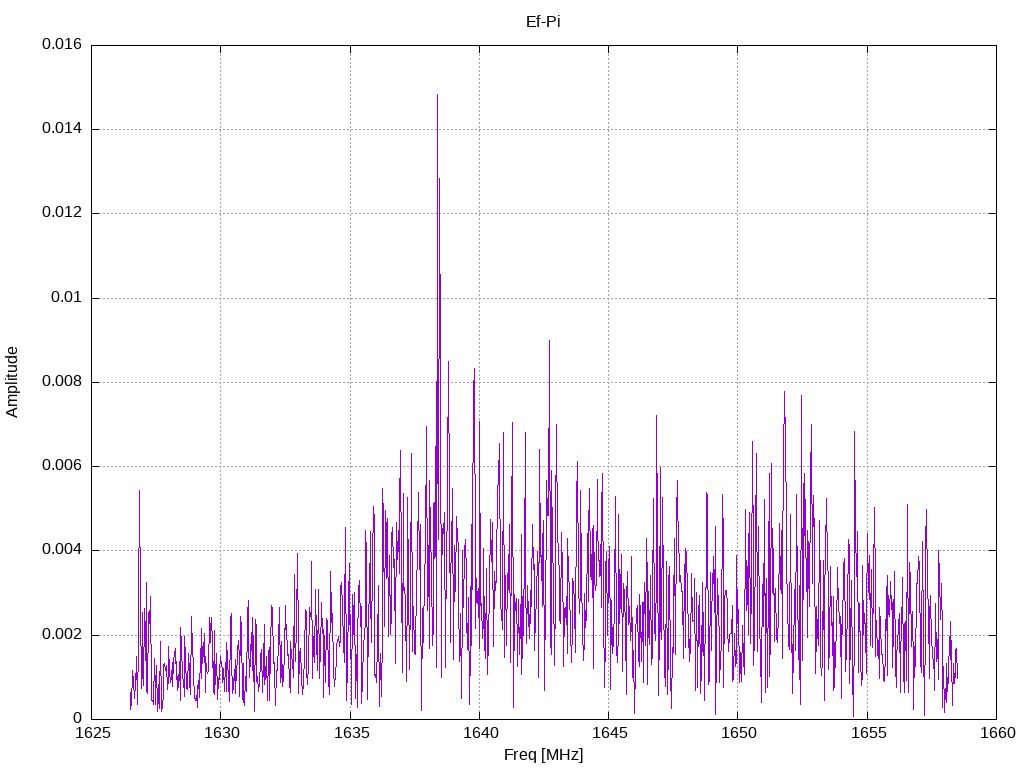This screenshot has width=1024, height=768.
Task: Click the y-axis tick label 0.008
Action: point(62,382)
